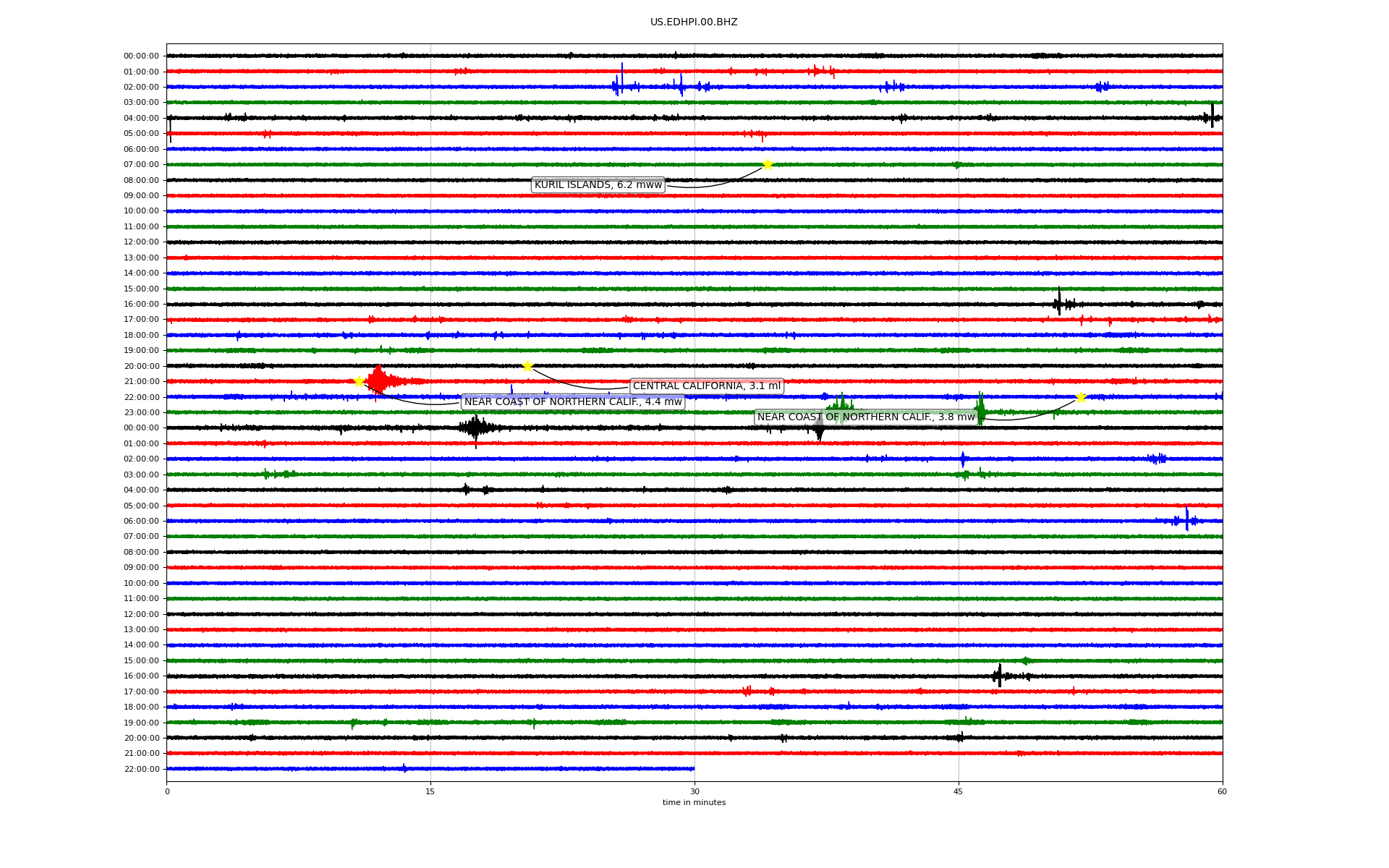Click large red burst on 21:00:00 trace
Screen dimensions: 1389x868
pyautogui.click(x=378, y=380)
